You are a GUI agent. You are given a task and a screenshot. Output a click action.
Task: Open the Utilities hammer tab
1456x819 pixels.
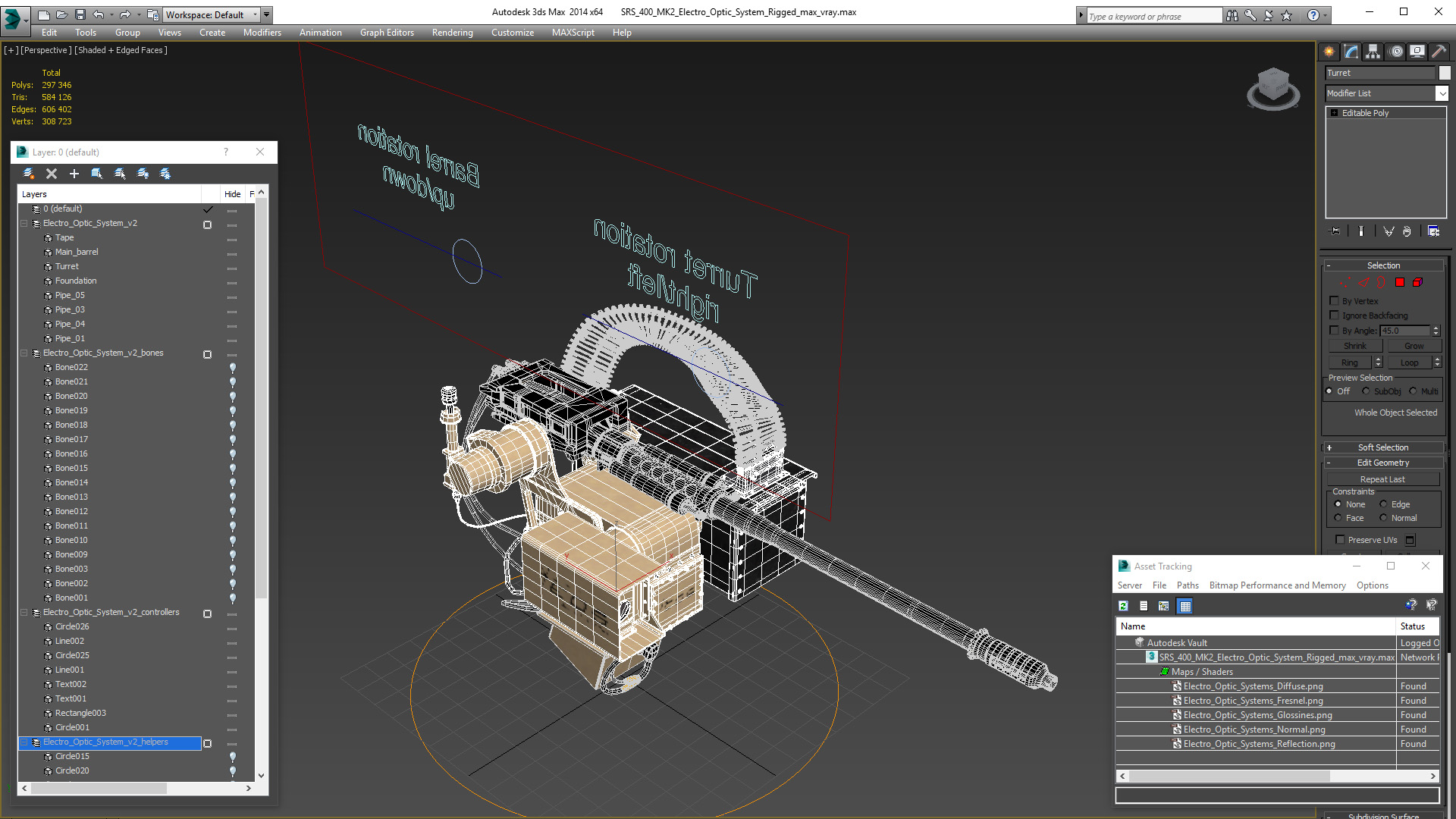(1439, 52)
